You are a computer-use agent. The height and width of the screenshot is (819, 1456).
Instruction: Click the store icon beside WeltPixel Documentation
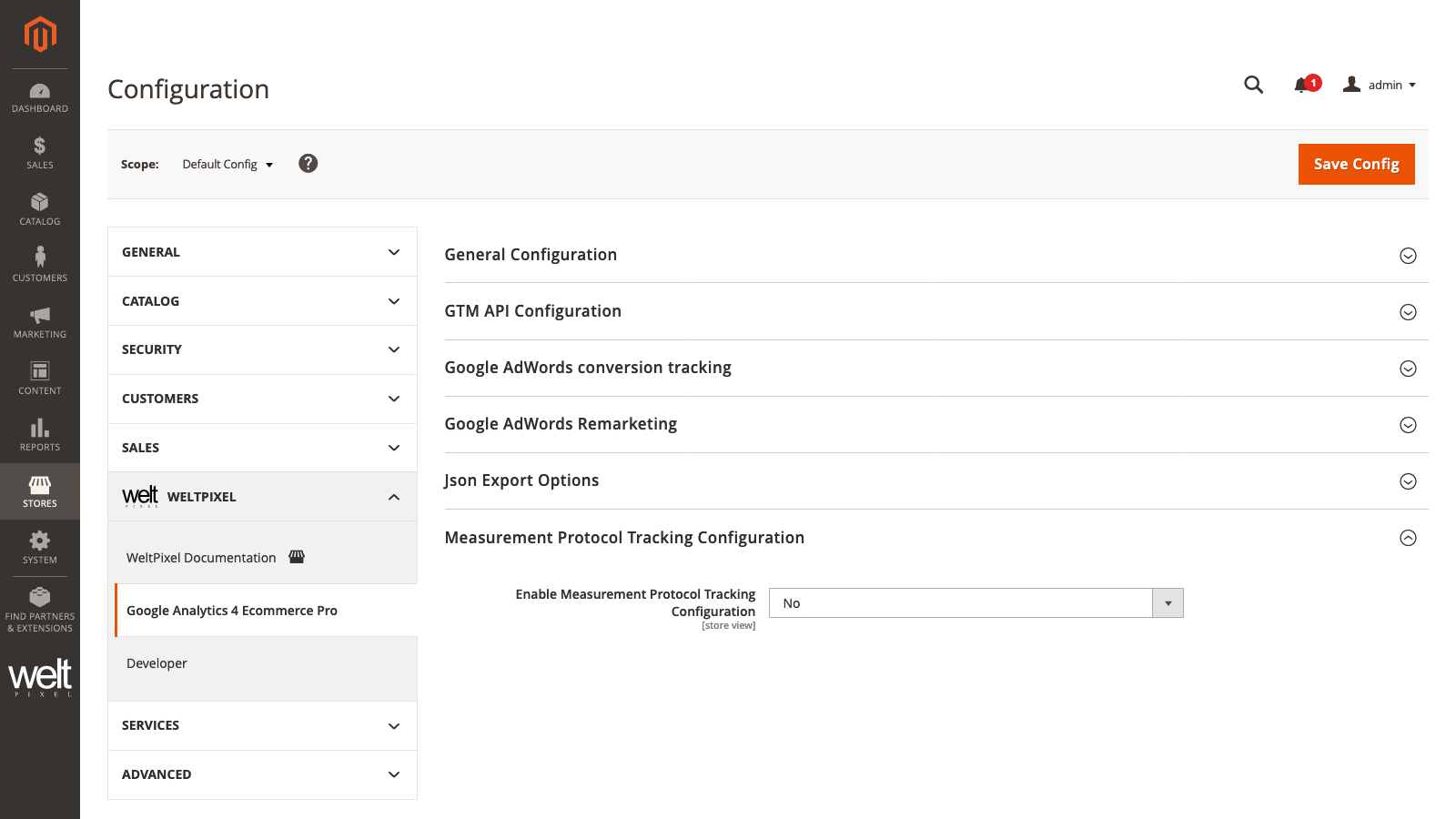tap(297, 557)
